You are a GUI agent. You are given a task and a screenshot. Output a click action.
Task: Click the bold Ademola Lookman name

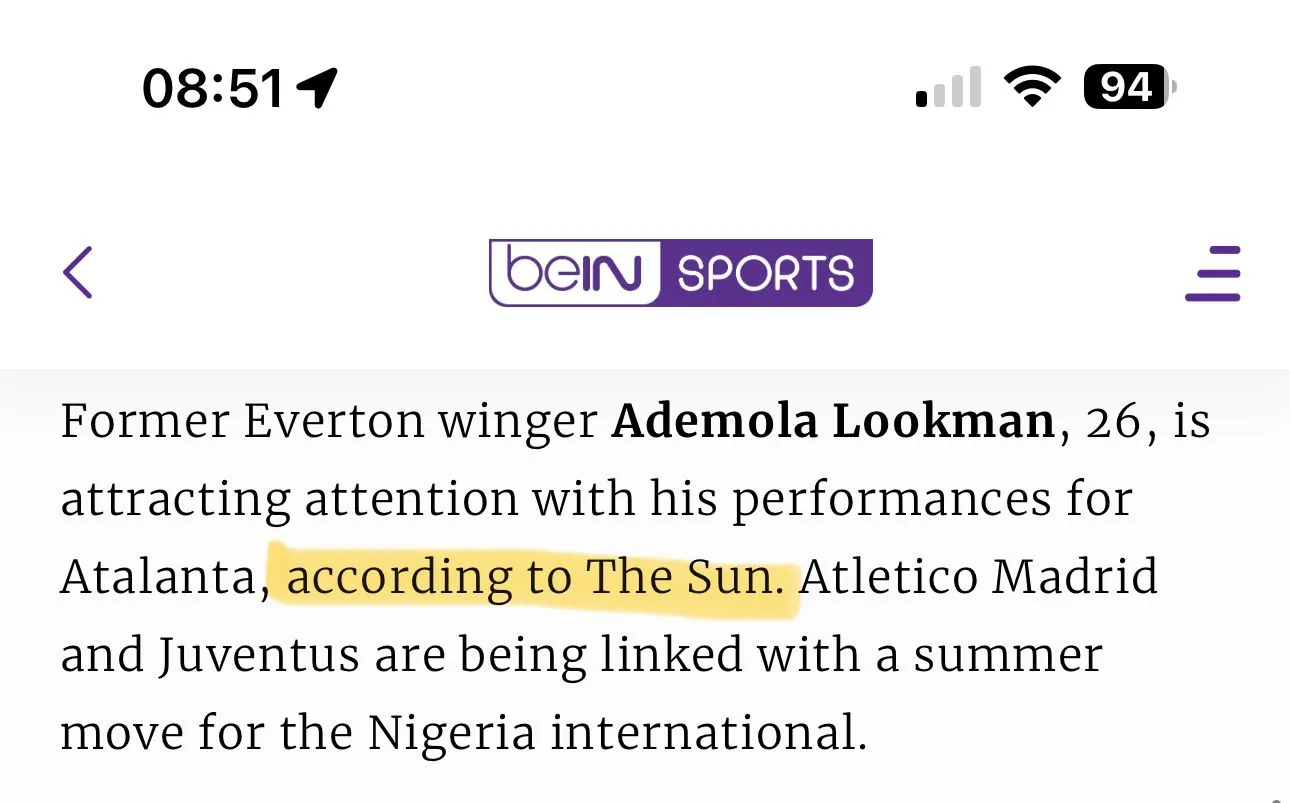tap(833, 422)
